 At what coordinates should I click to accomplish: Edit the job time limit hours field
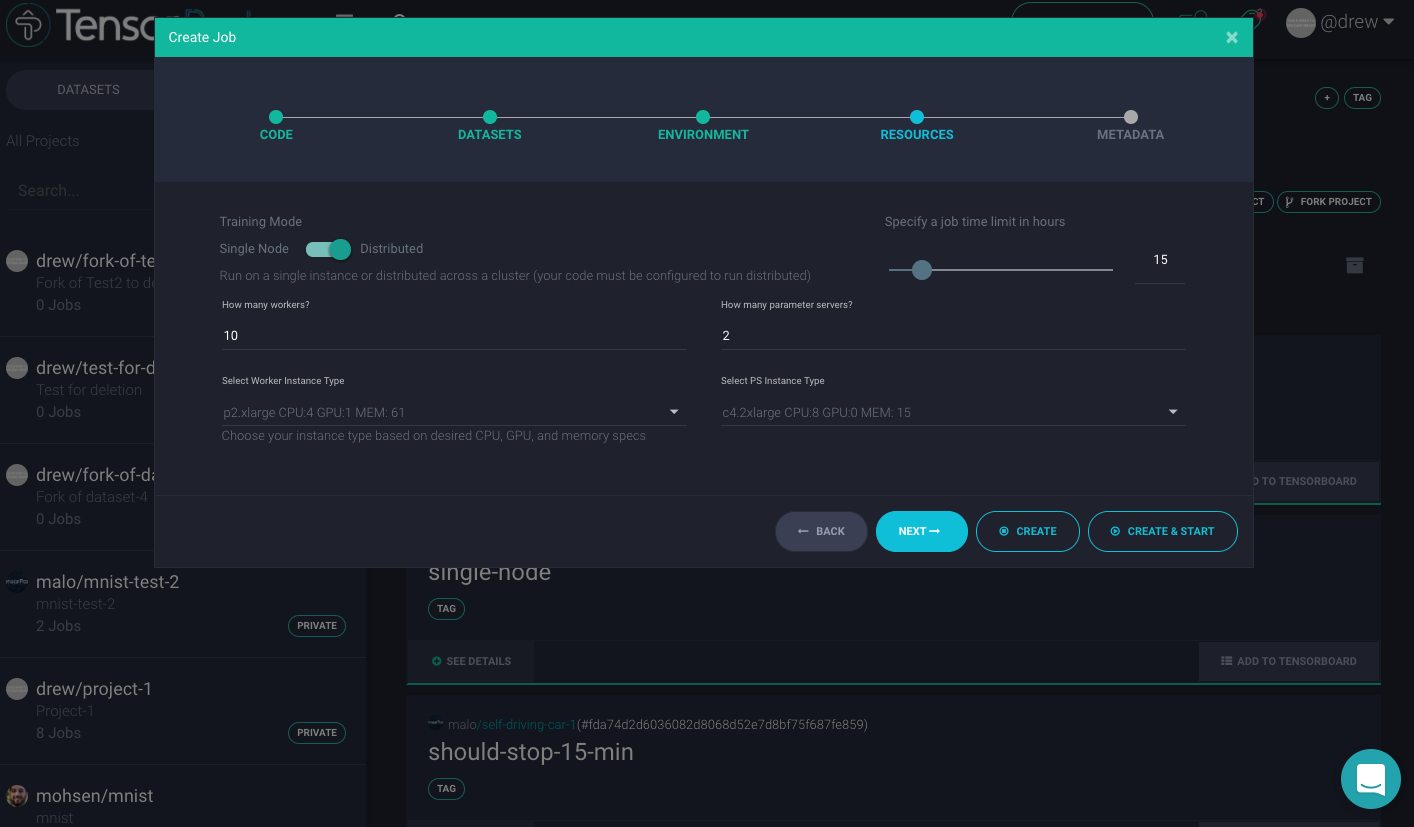(x=1160, y=260)
